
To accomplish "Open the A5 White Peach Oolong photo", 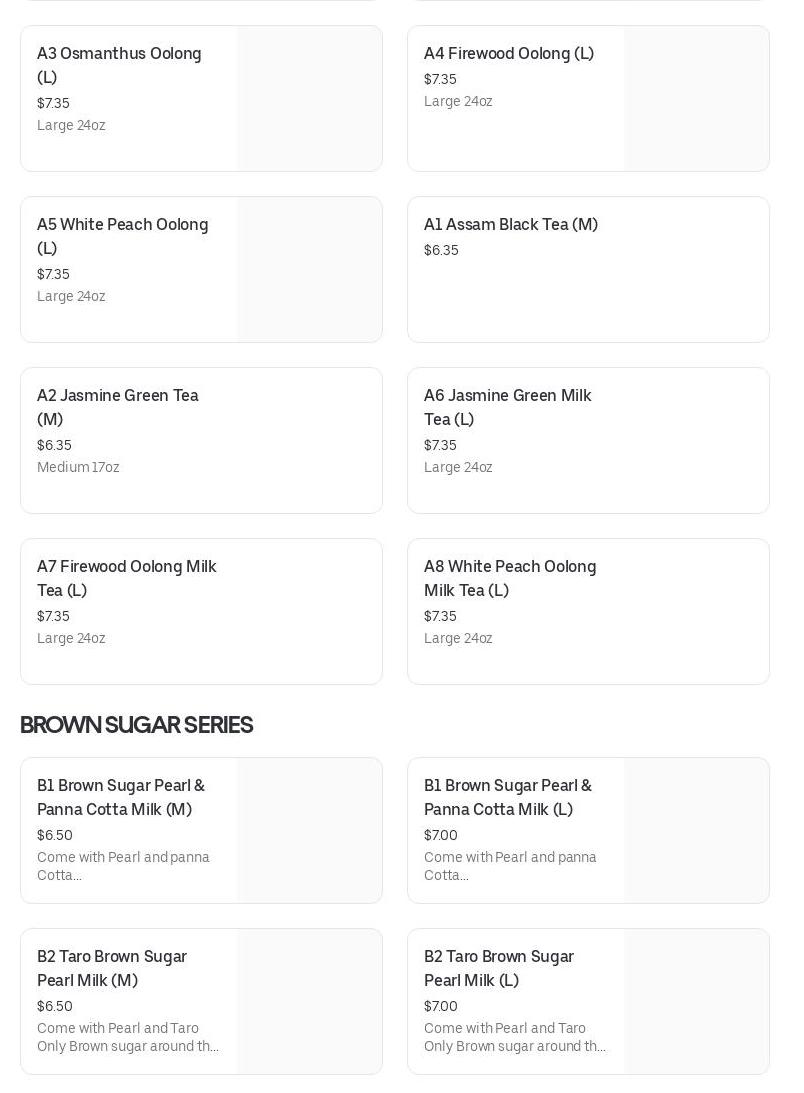I will pyautogui.click(x=309, y=270).
